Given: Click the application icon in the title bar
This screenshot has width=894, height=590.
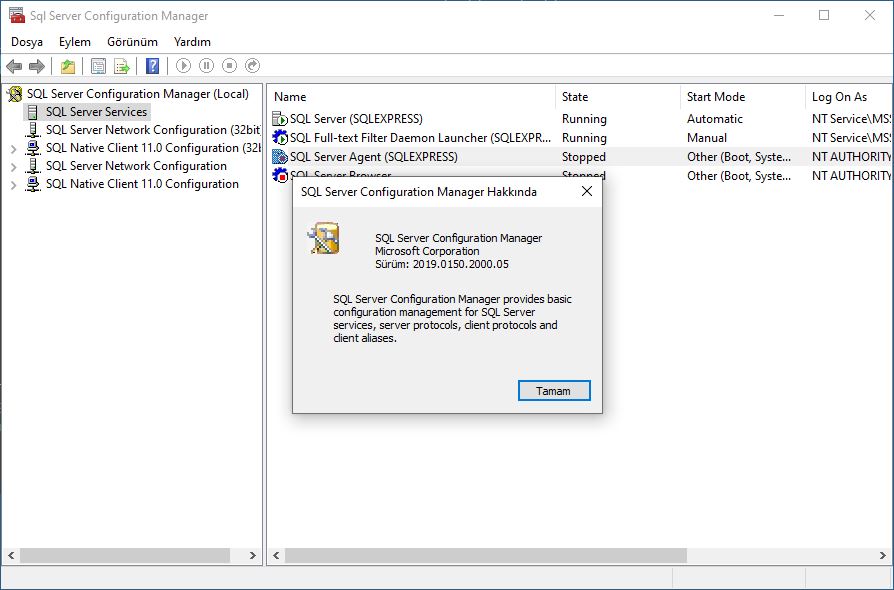Looking at the screenshot, I should pos(17,15).
